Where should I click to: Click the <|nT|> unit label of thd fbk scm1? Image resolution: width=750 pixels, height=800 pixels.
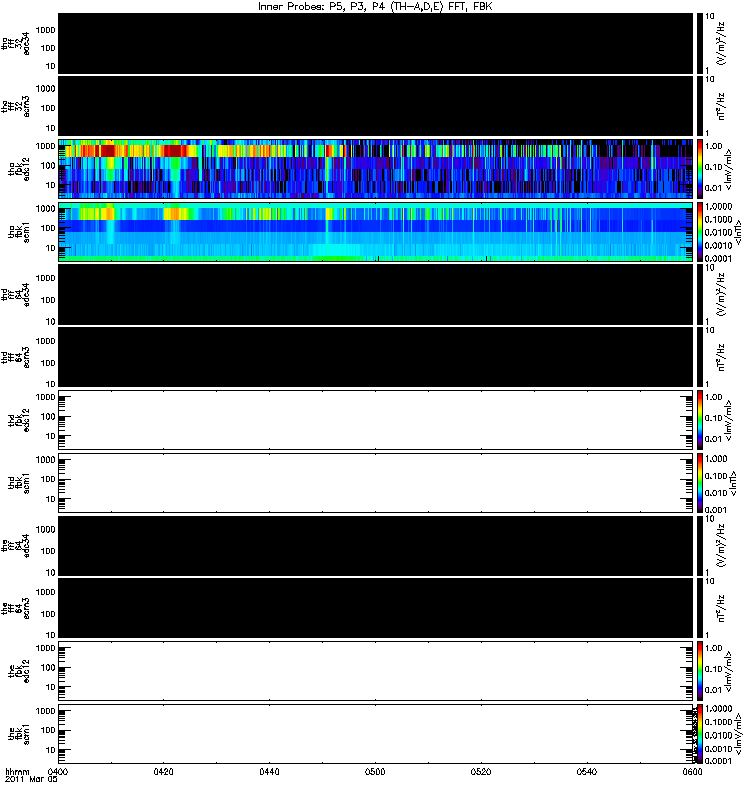coord(734,483)
